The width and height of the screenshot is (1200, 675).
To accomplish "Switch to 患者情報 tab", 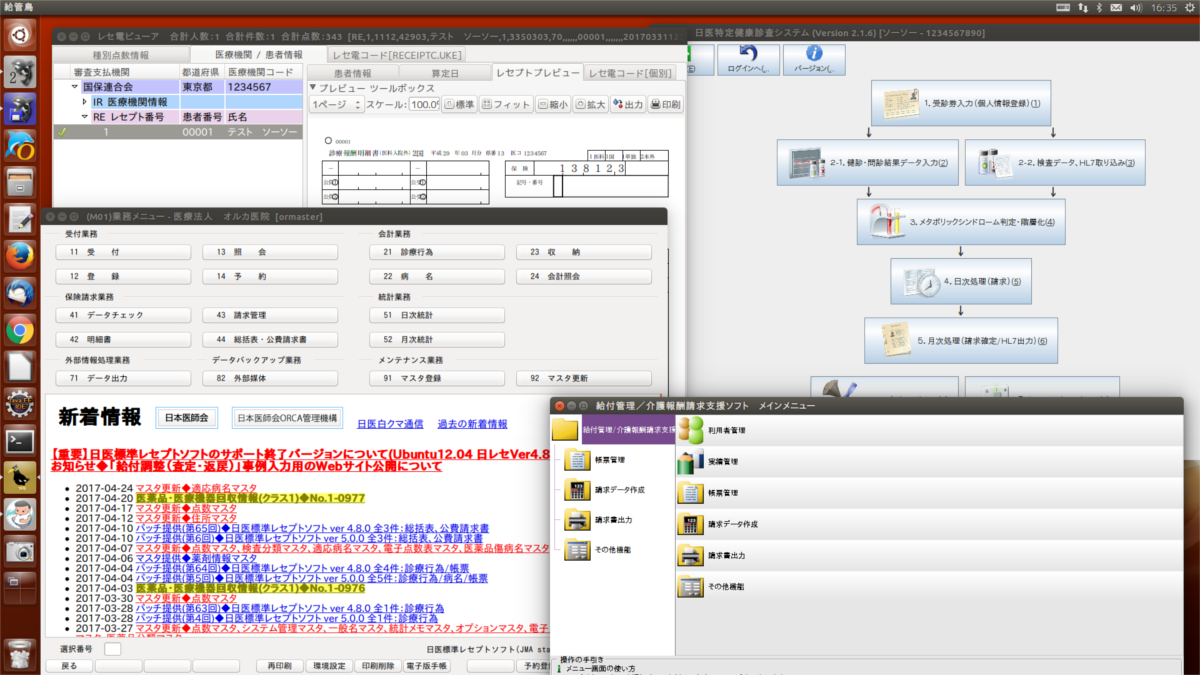I will tap(351, 73).
